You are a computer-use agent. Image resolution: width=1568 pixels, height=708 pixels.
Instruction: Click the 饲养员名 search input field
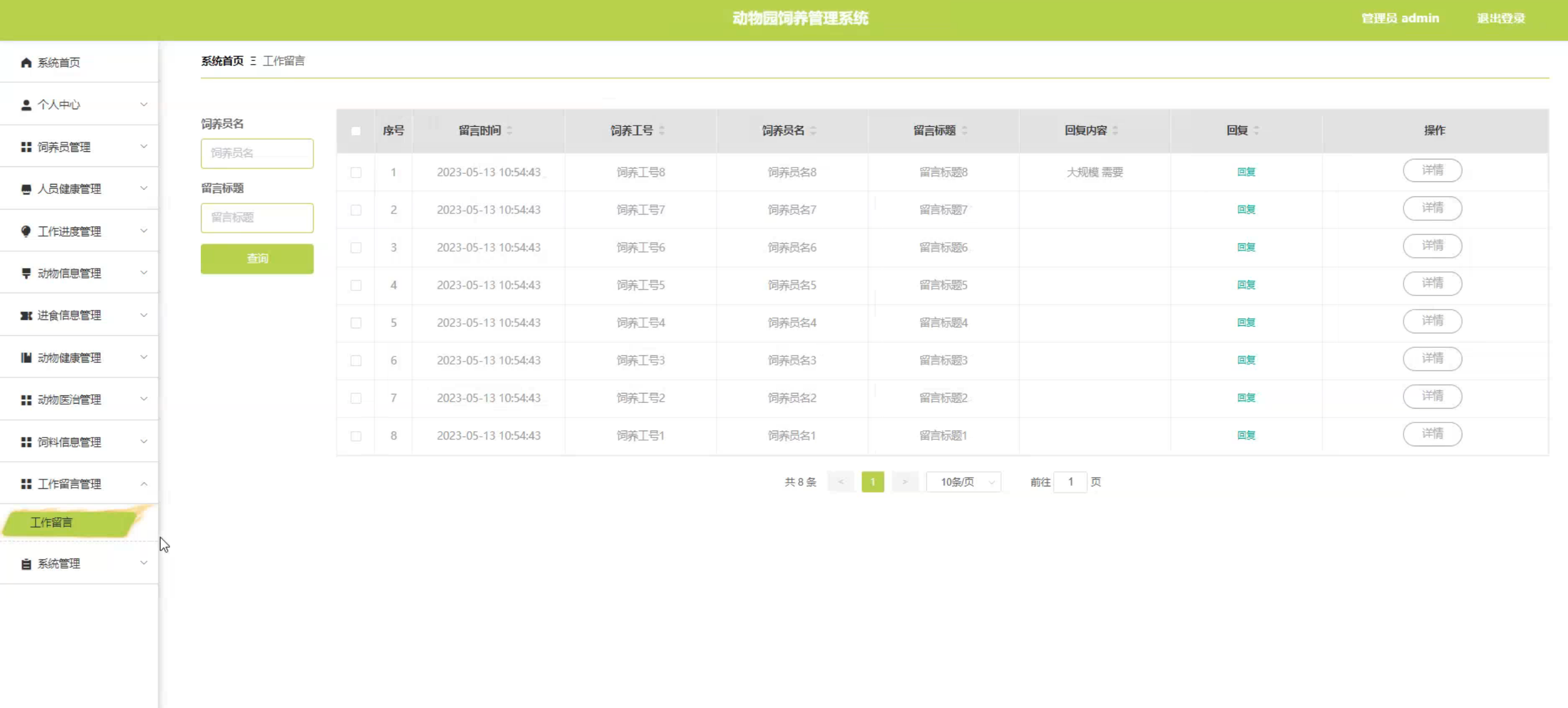tap(257, 153)
